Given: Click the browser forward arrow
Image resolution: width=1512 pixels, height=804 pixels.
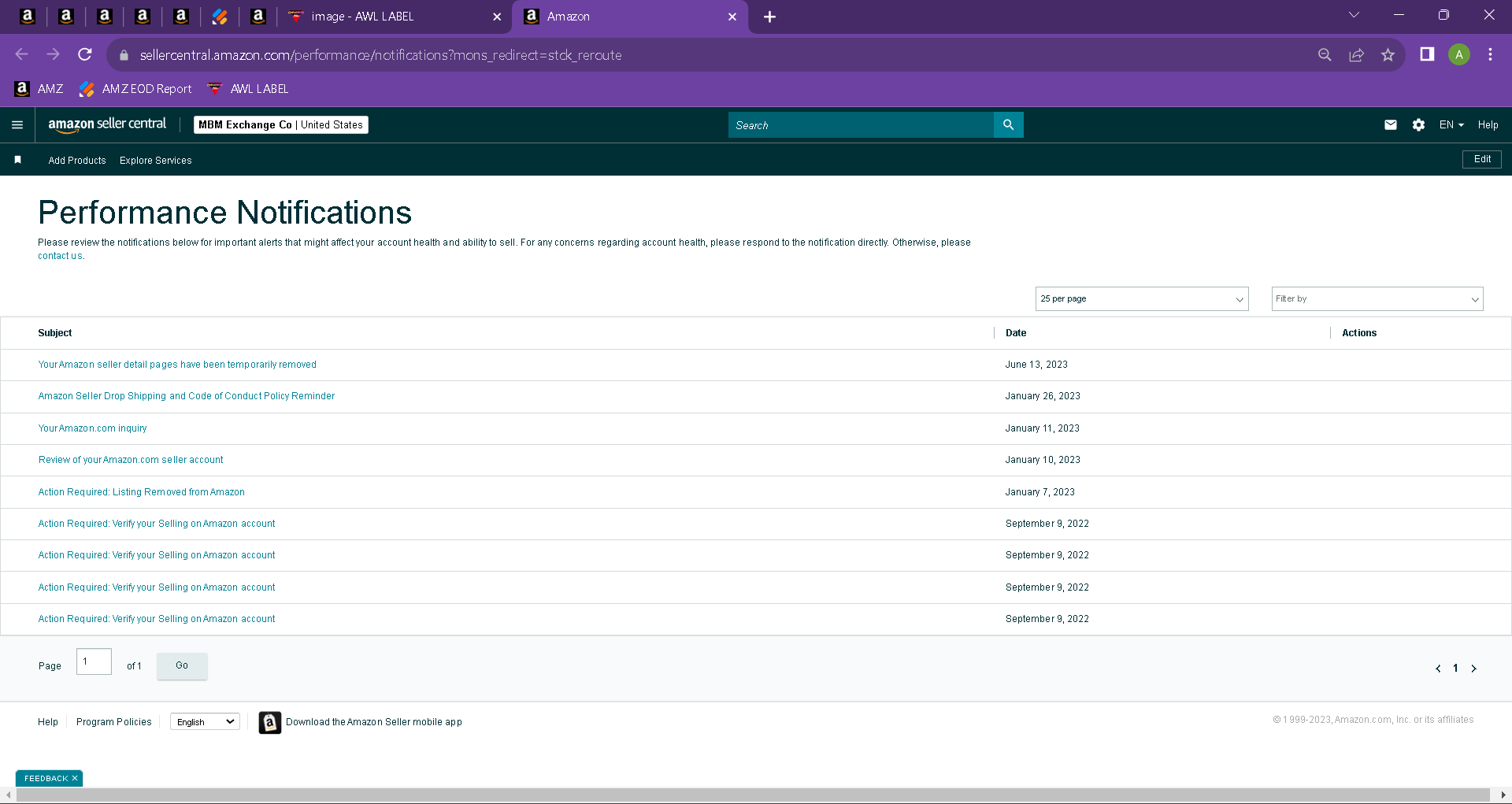Looking at the screenshot, I should tap(54, 54).
